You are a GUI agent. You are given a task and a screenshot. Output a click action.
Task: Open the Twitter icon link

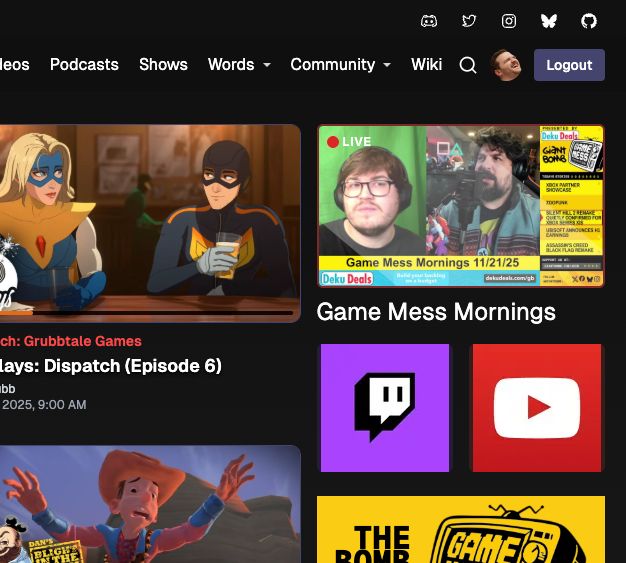[469, 21]
